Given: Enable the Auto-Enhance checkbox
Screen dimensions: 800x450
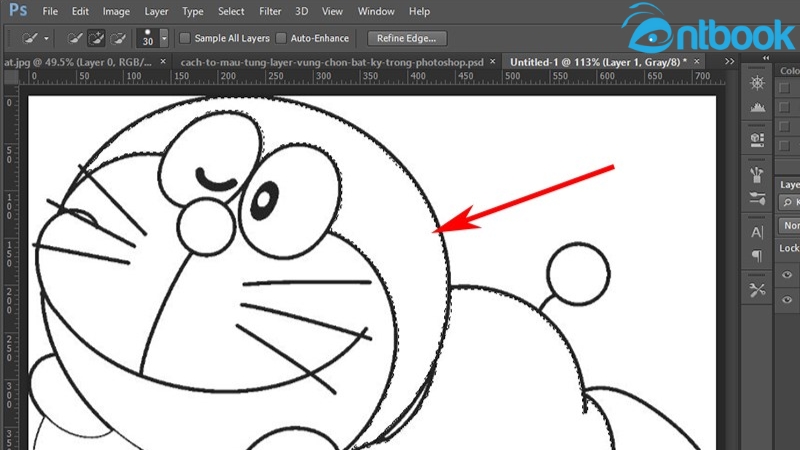Looking at the screenshot, I should (281, 38).
